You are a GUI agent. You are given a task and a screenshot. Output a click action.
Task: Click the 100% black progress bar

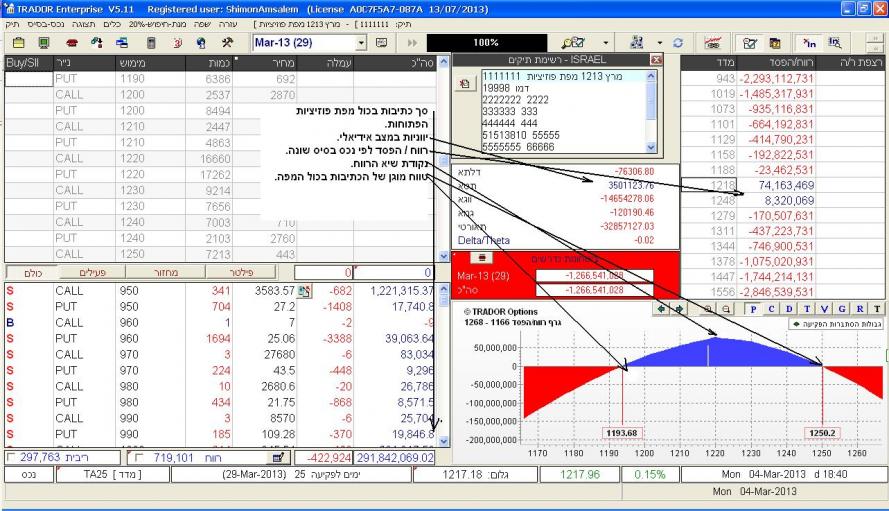pyautogui.click(x=486, y=43)
